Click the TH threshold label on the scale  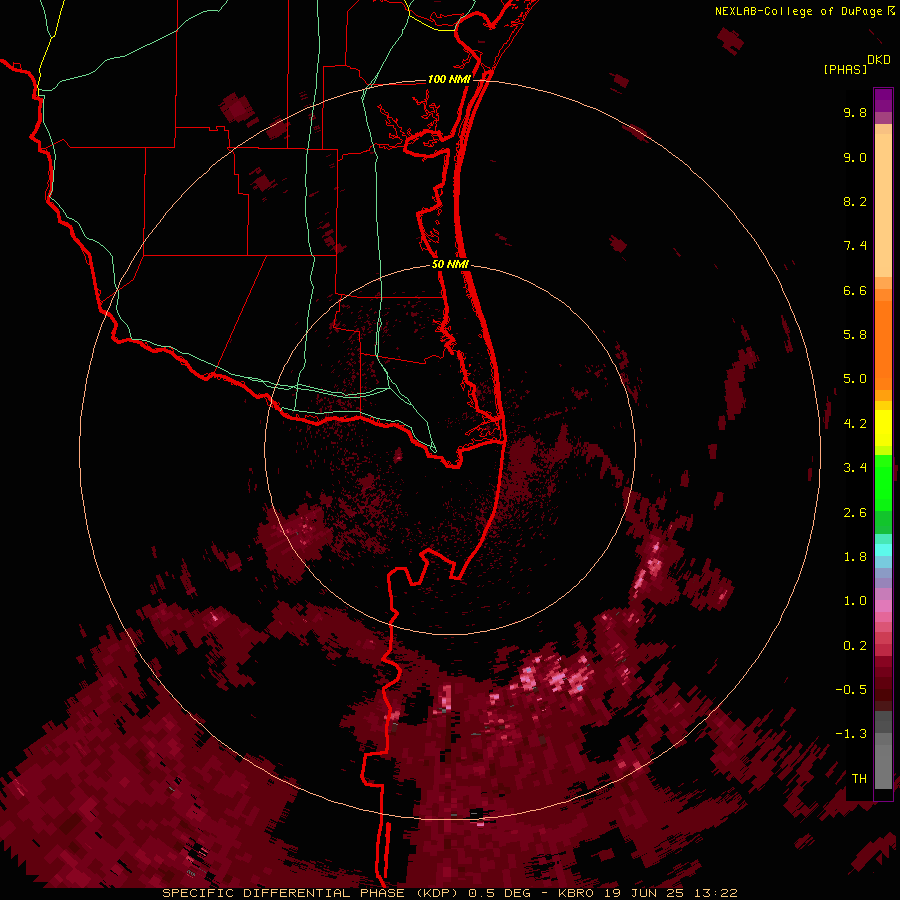(859, 779)
